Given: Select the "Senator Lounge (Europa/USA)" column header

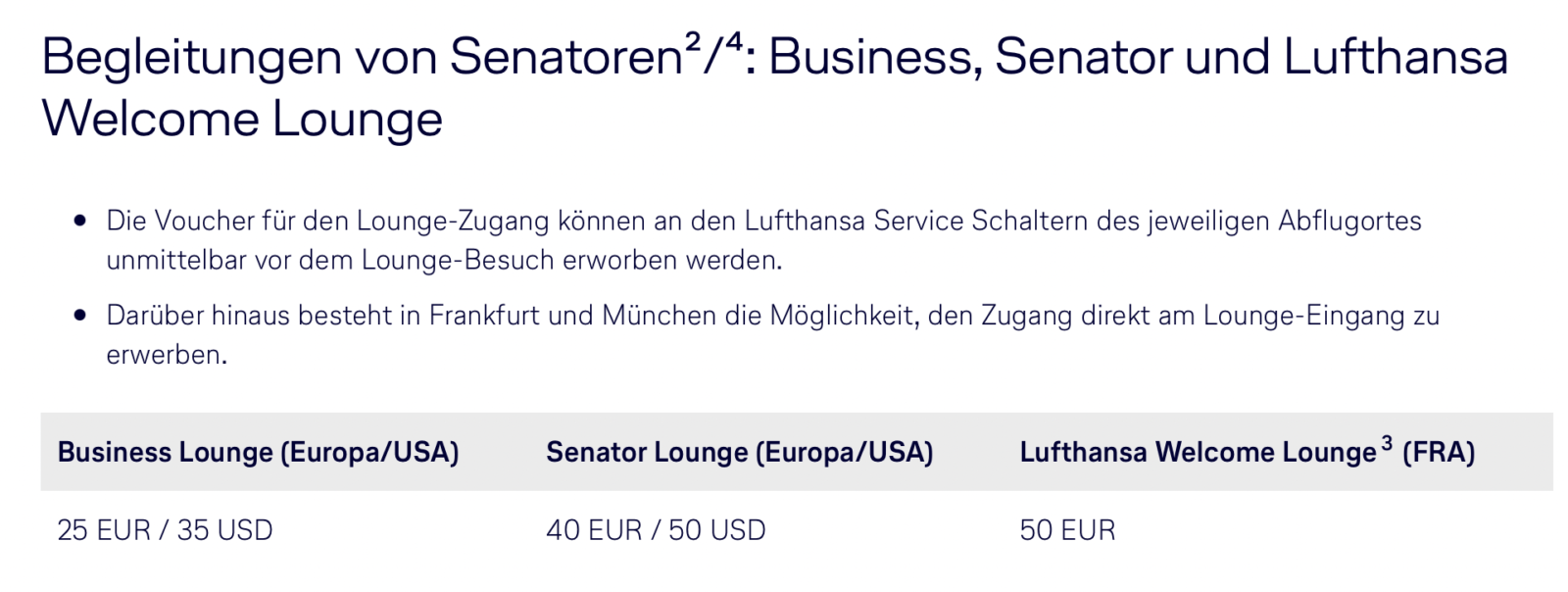Looking at the screenshot, I should (x=739, y=453).
